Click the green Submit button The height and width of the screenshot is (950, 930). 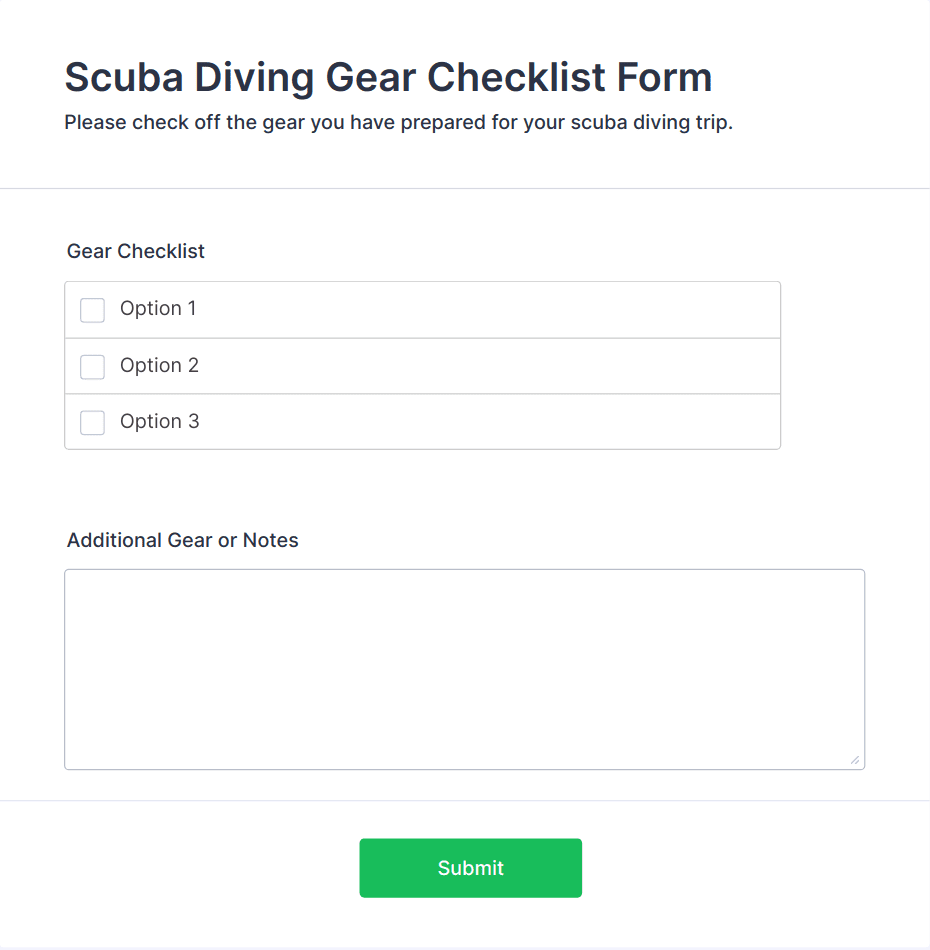coord(470,868)
